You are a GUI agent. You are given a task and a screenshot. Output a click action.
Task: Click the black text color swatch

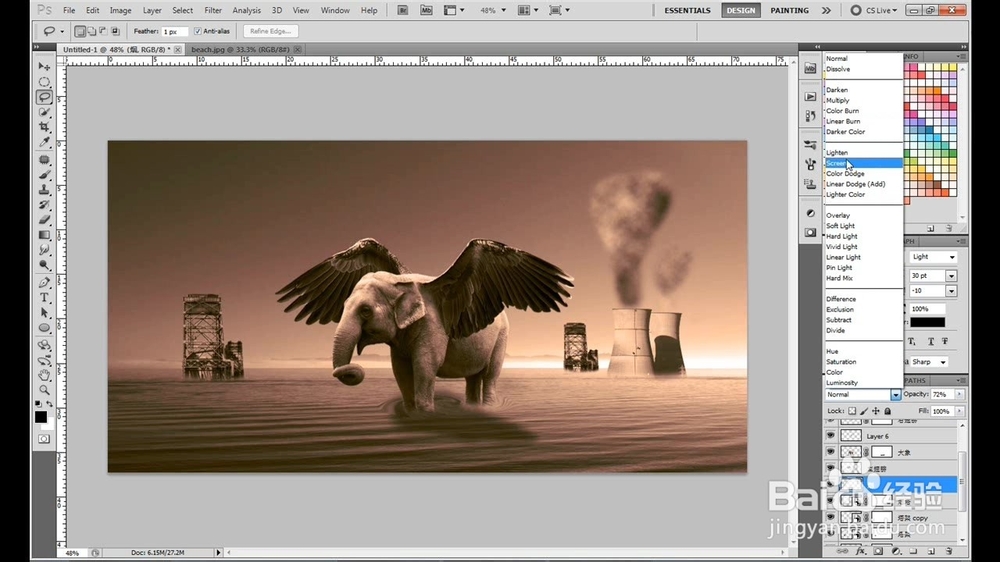[x=927, y=322]
